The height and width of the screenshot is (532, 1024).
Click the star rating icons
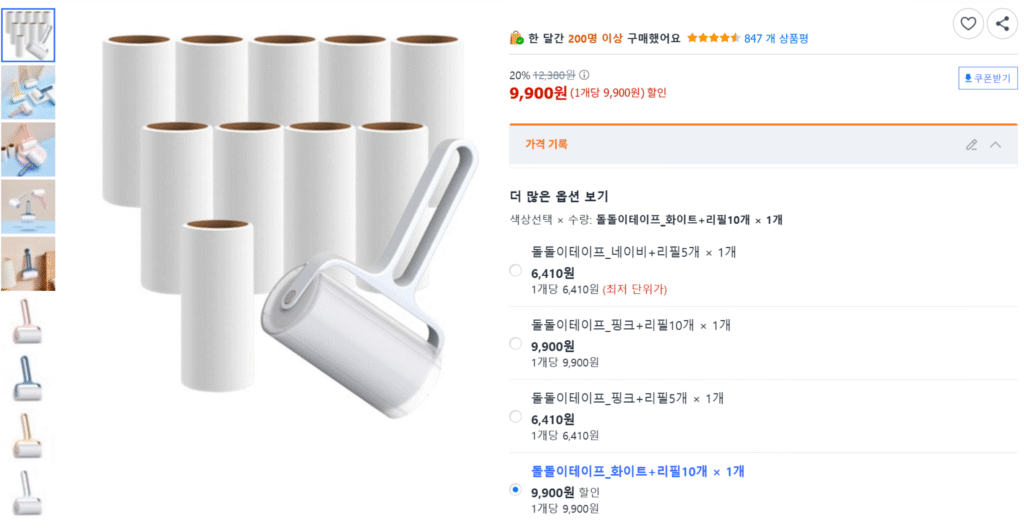click(713, 39)
